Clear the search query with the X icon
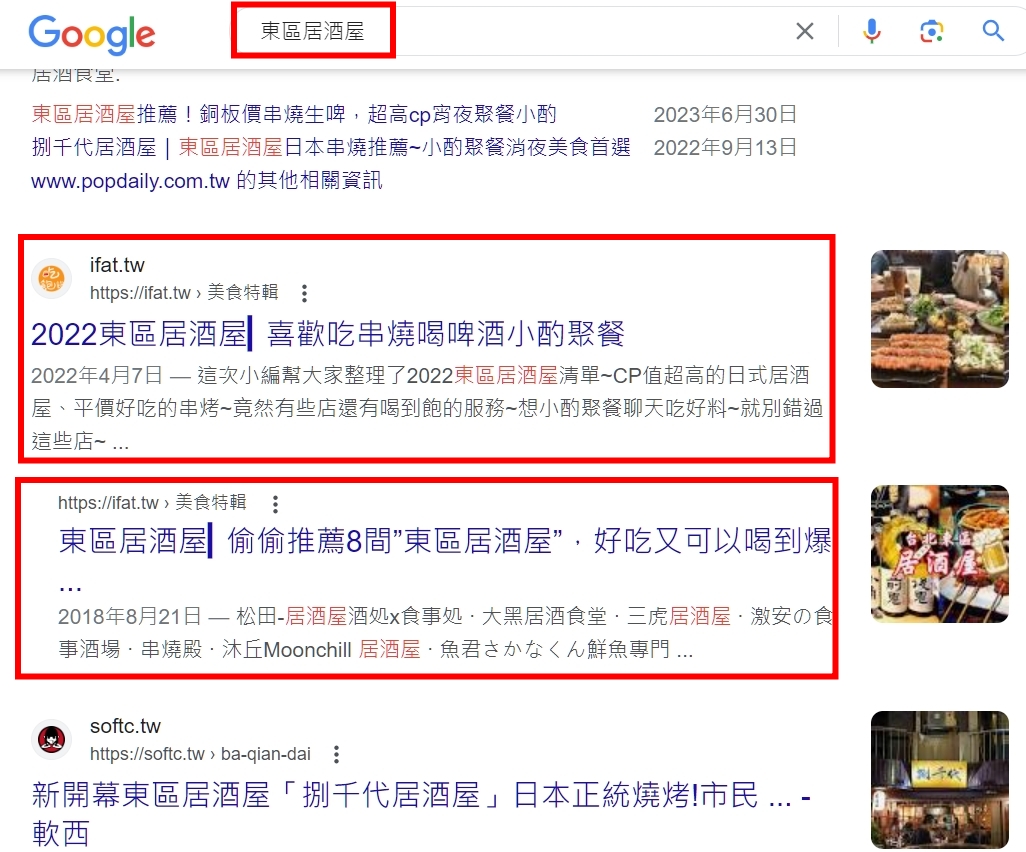This screenshot has height=852, width=1026. tap(805, 31)
